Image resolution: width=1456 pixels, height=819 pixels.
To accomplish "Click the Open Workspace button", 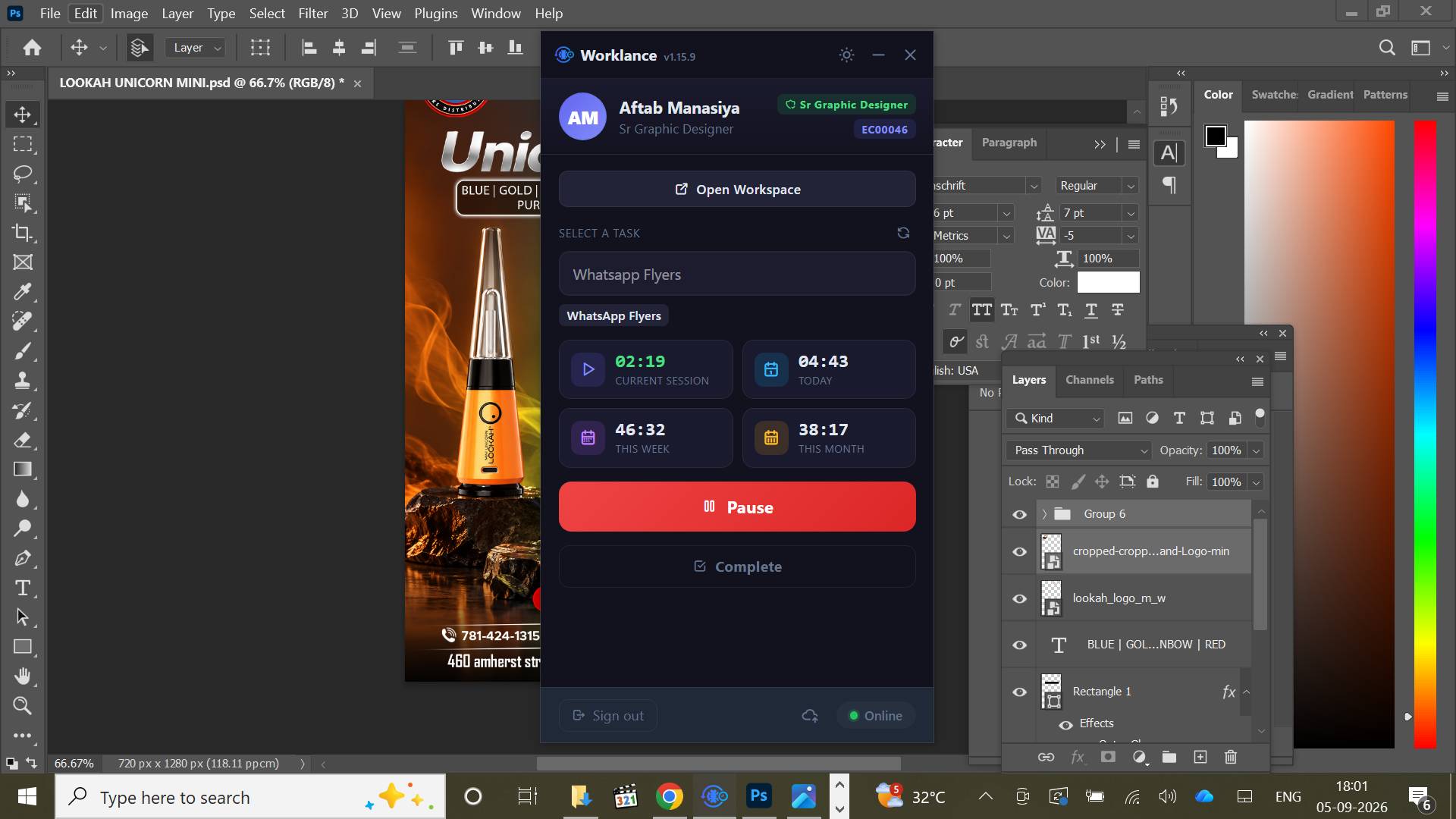I will tap(737, 189).
